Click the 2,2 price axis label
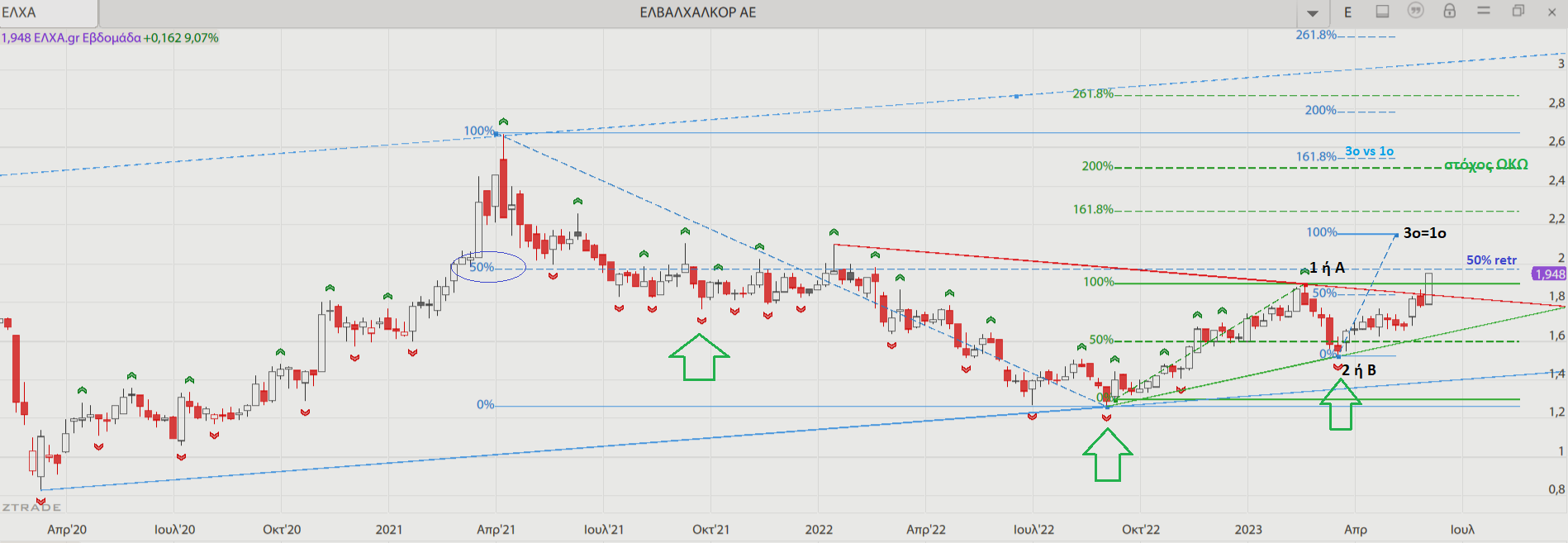1568x543 pixels. coord(1556,218)
